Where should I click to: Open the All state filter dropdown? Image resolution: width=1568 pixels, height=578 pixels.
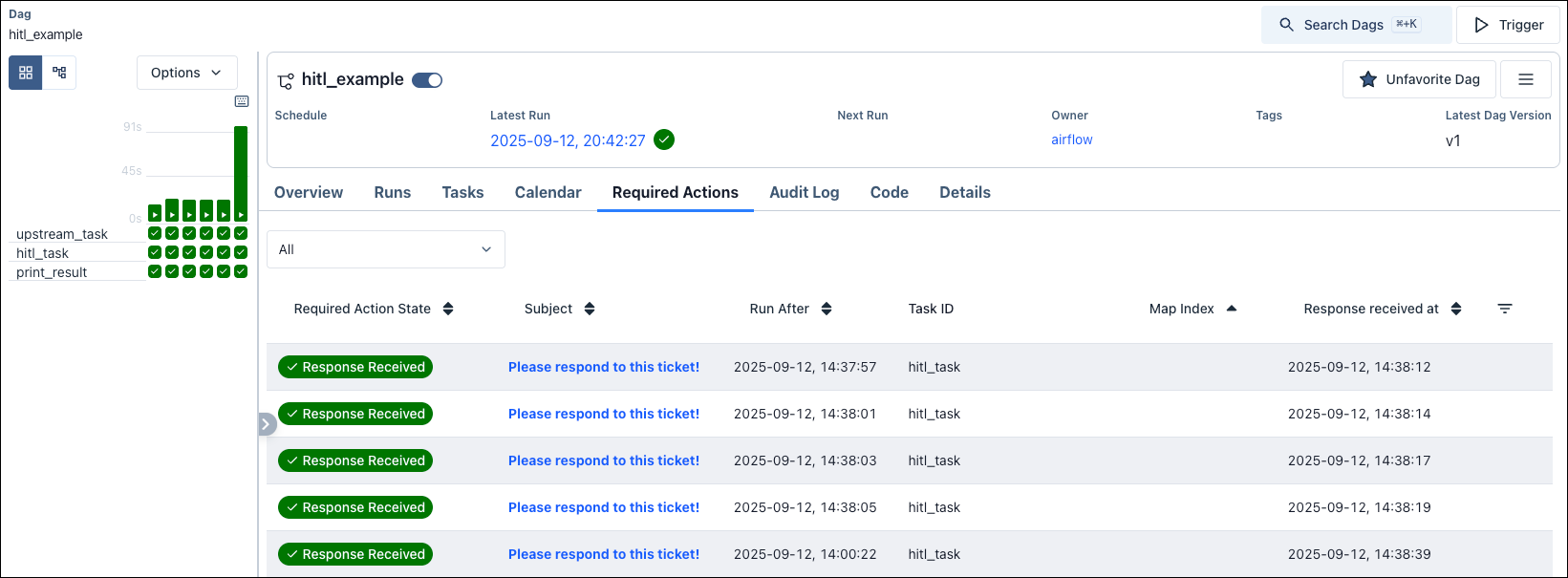pos(385,249)
